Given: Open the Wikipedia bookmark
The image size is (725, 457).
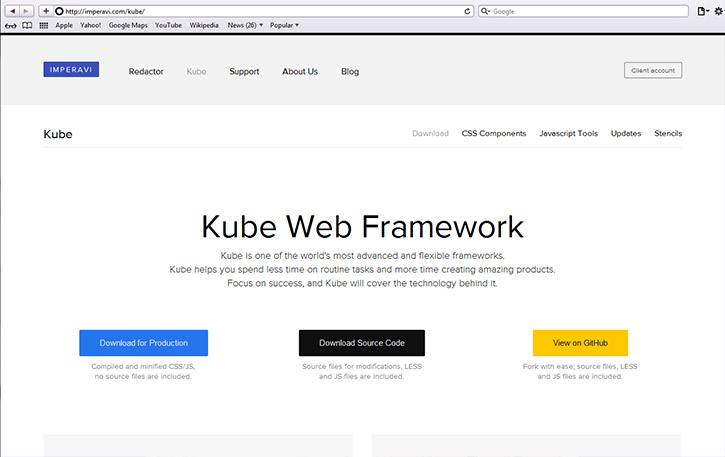Looking at the screenshot, I should 204,25.
